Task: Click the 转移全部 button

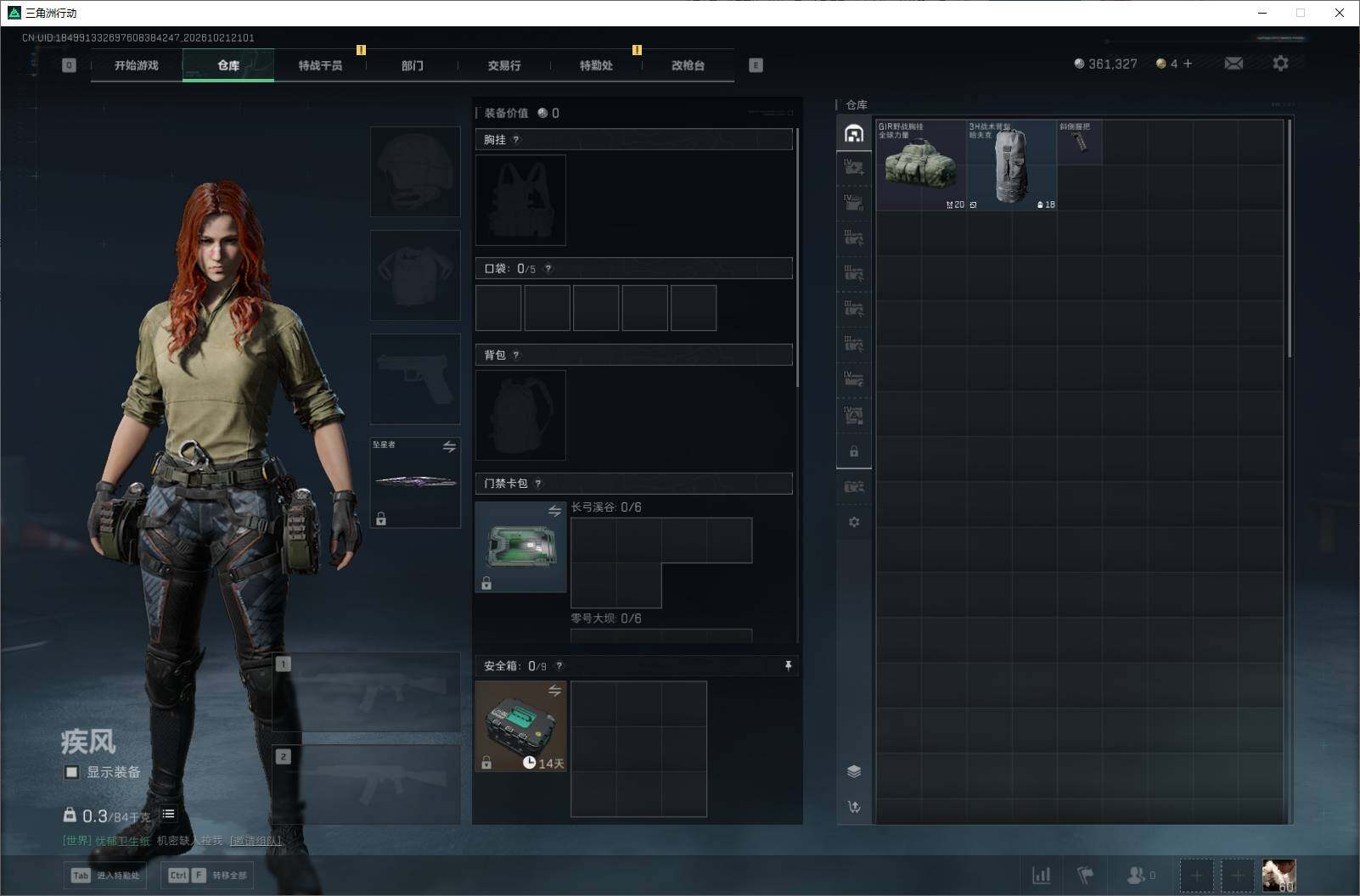Action: (208, 876)
